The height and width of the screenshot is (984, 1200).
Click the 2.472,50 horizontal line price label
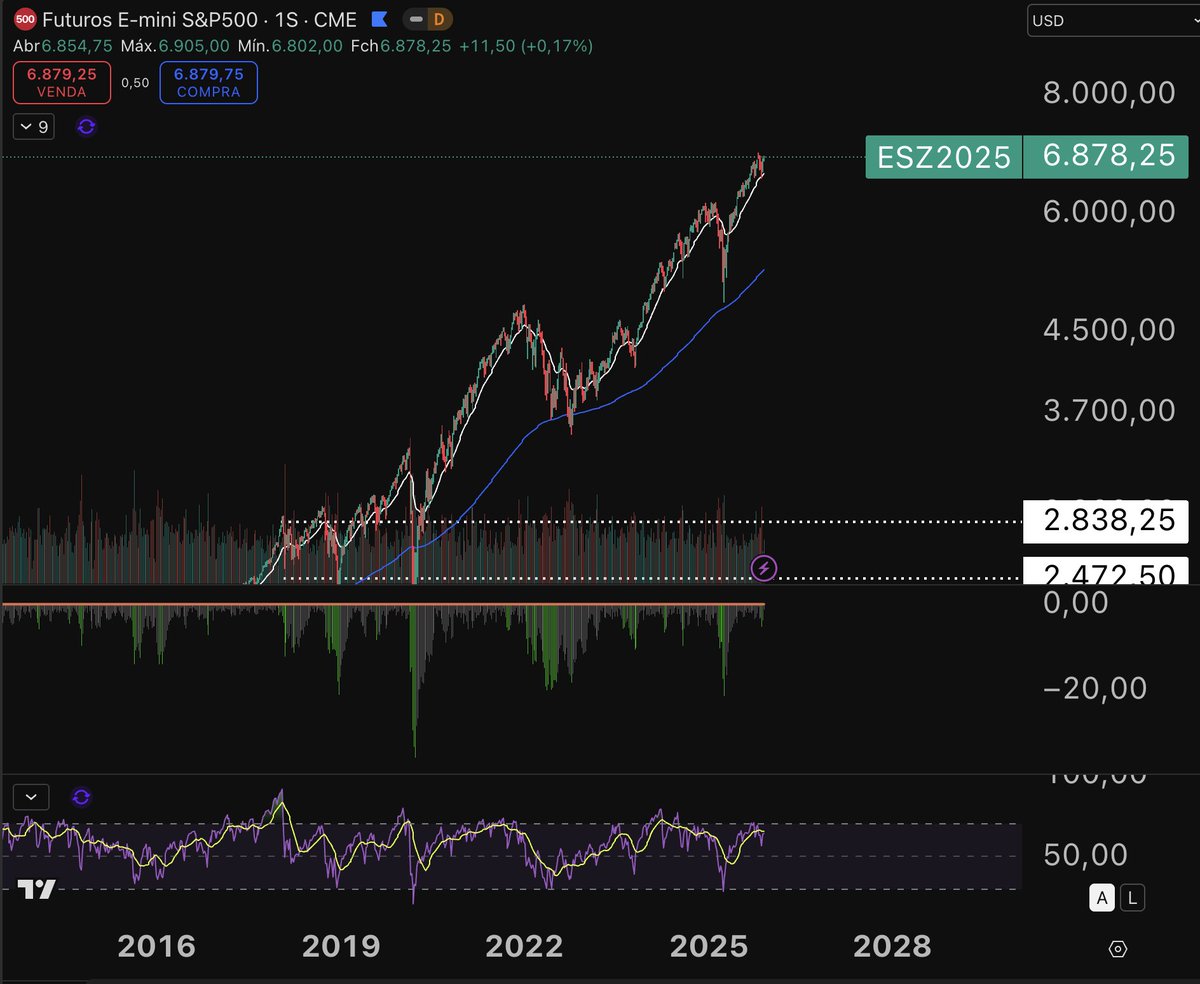coord(1107,572)
